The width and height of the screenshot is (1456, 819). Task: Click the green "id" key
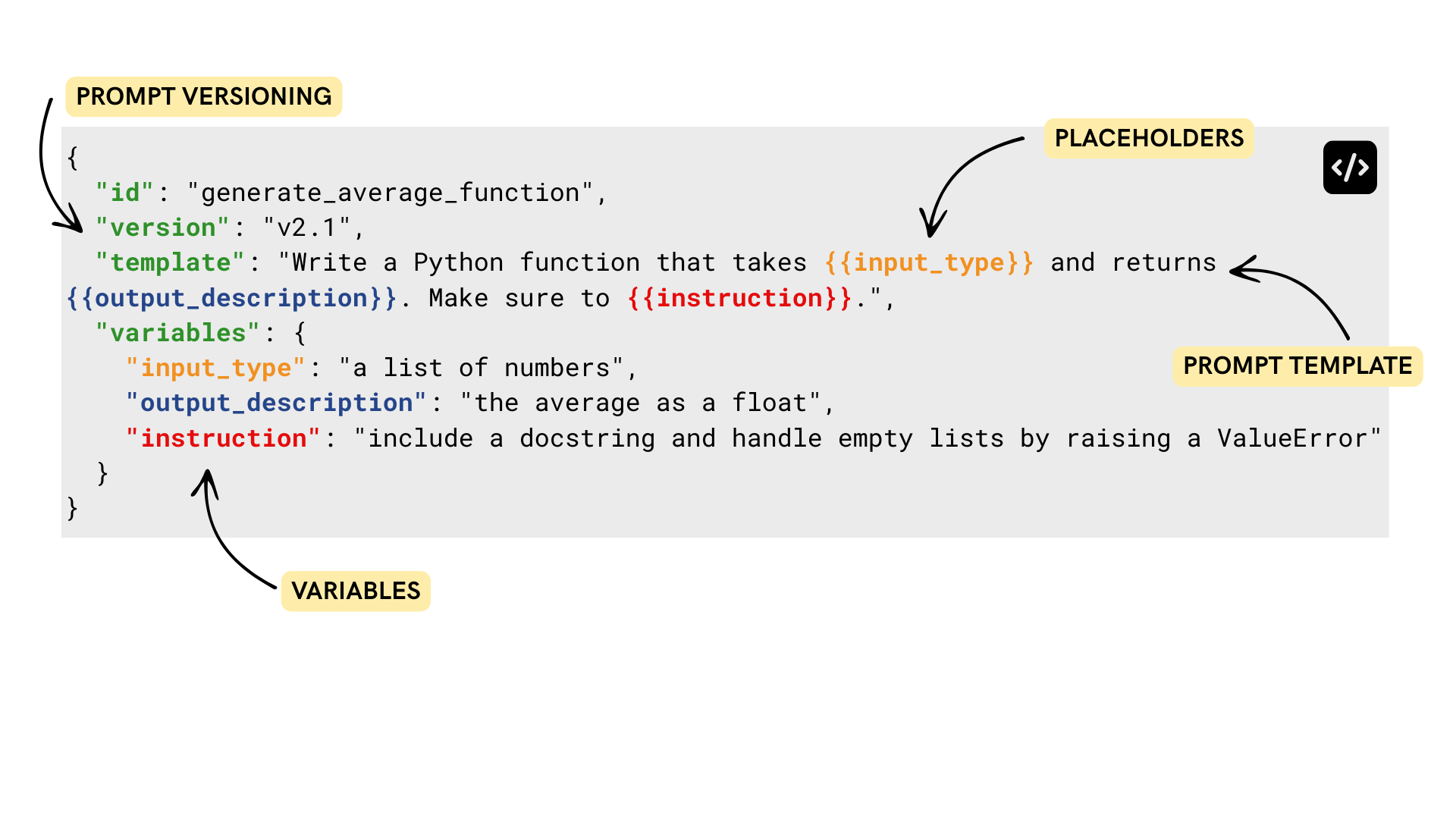point(125,193)
